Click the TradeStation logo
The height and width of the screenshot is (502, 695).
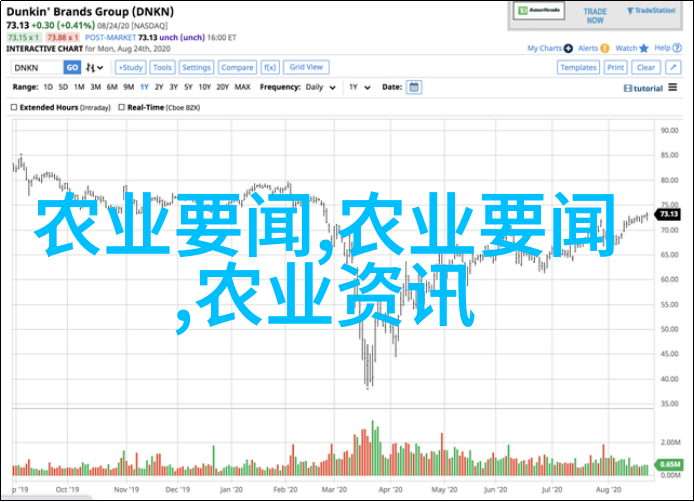pyautogui.click(x=651, y=11)
